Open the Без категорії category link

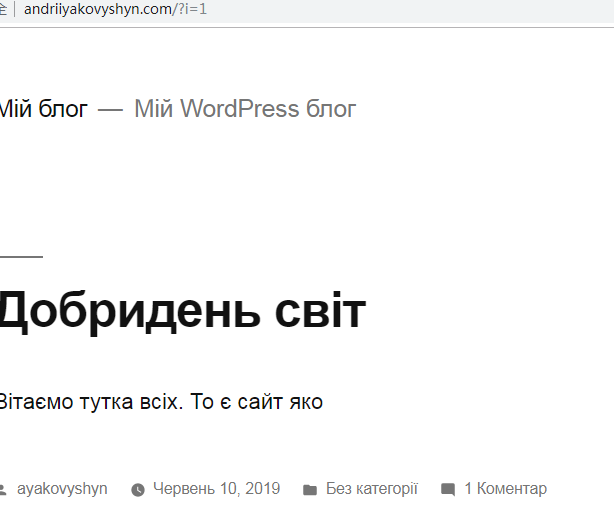[372, 489]
